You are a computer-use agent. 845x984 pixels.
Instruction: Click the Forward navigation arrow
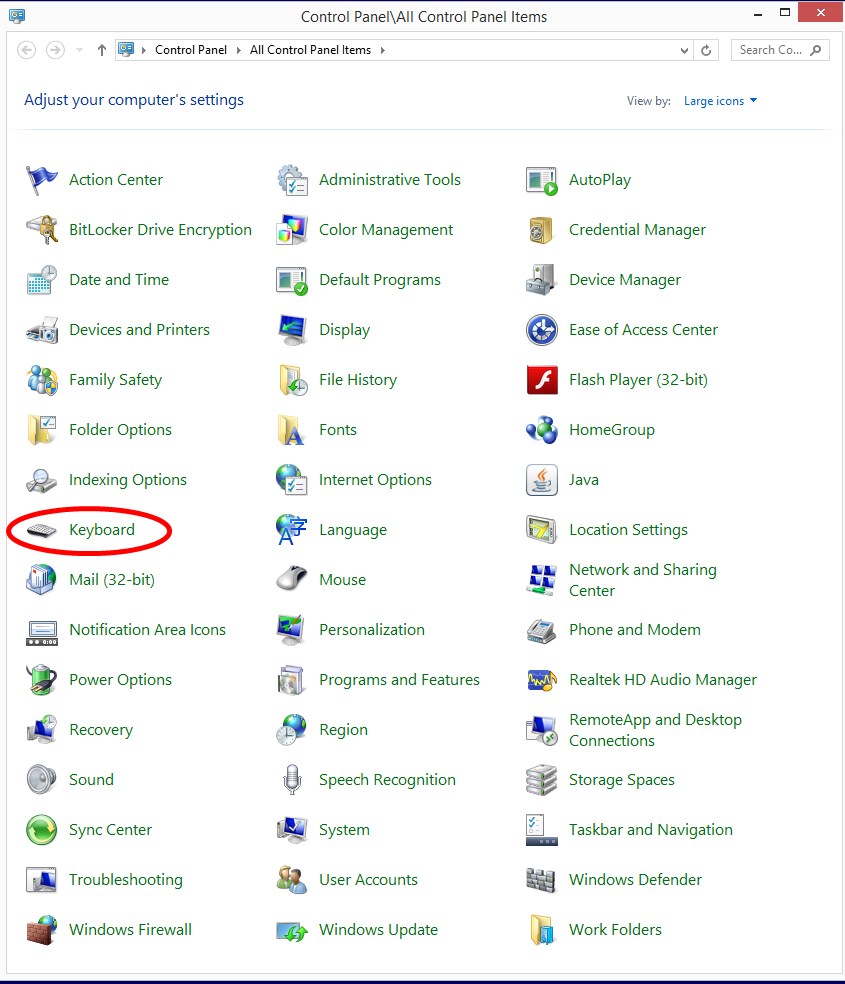(55, 50)
